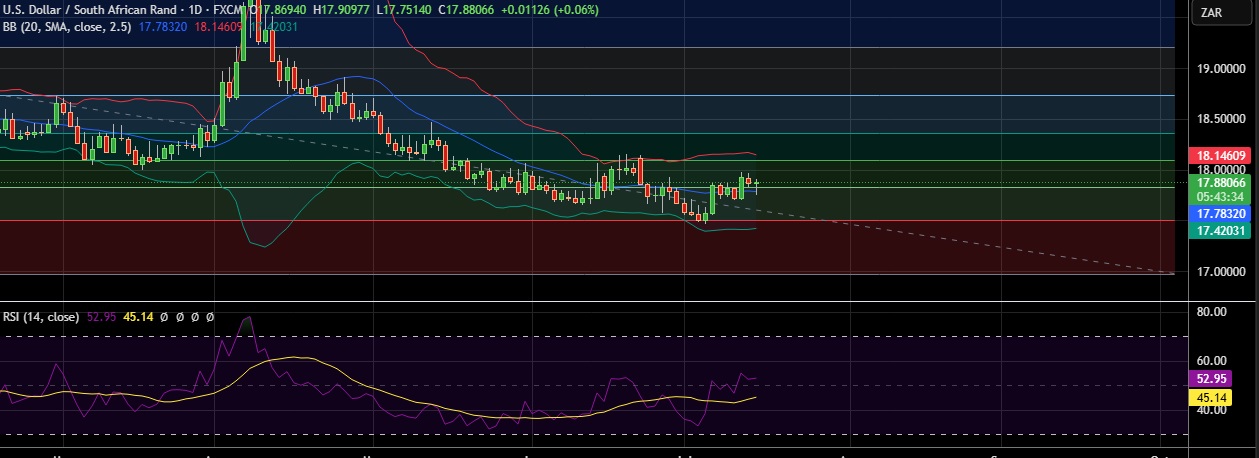Select the RSI (14, close) indicator legend

click(x=41, y=317)
